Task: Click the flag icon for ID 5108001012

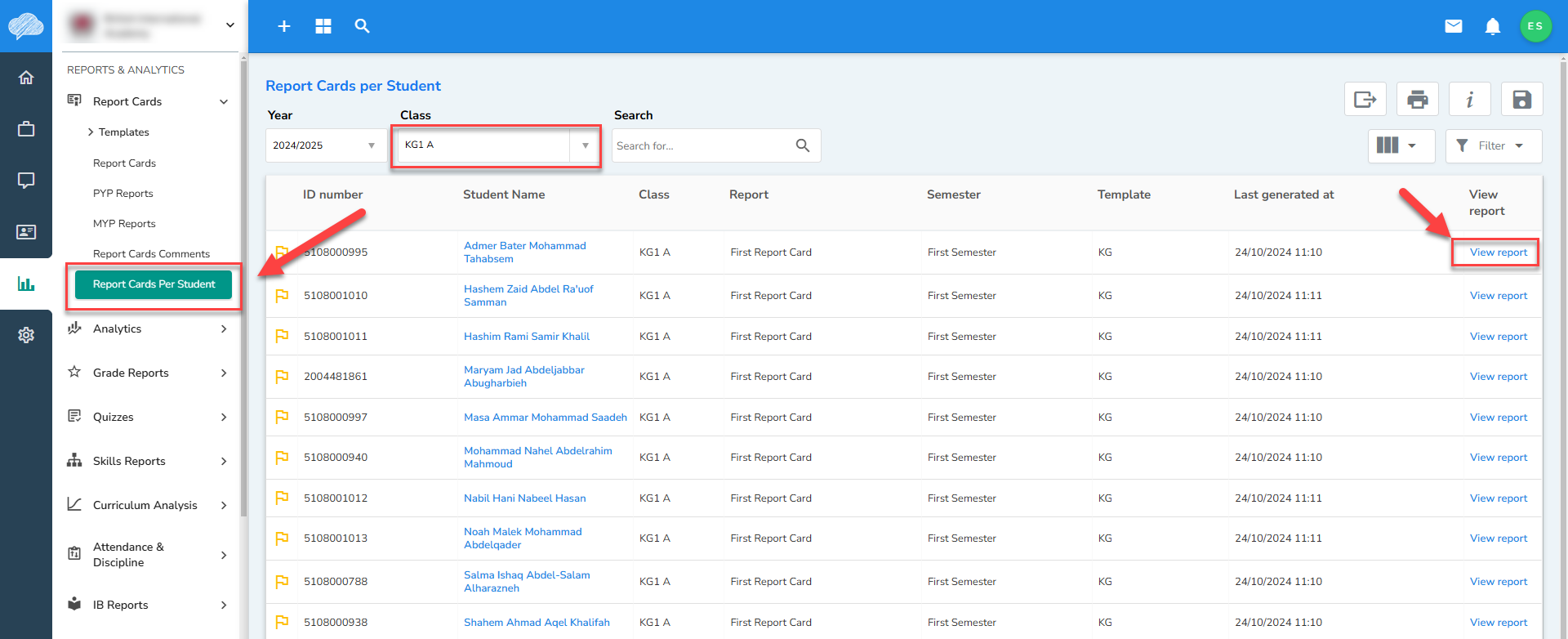Action: [282, 498]
